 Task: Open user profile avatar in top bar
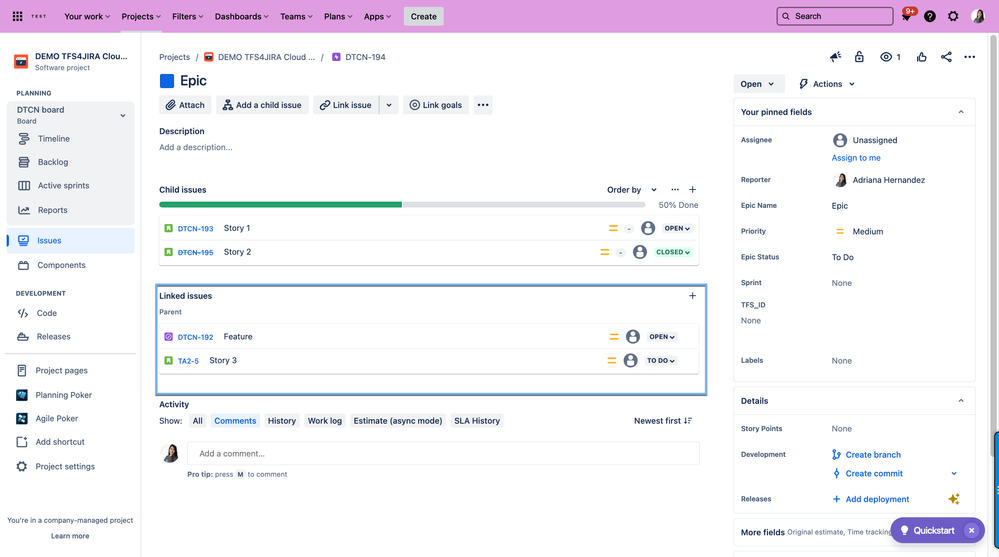click(978, 17)
